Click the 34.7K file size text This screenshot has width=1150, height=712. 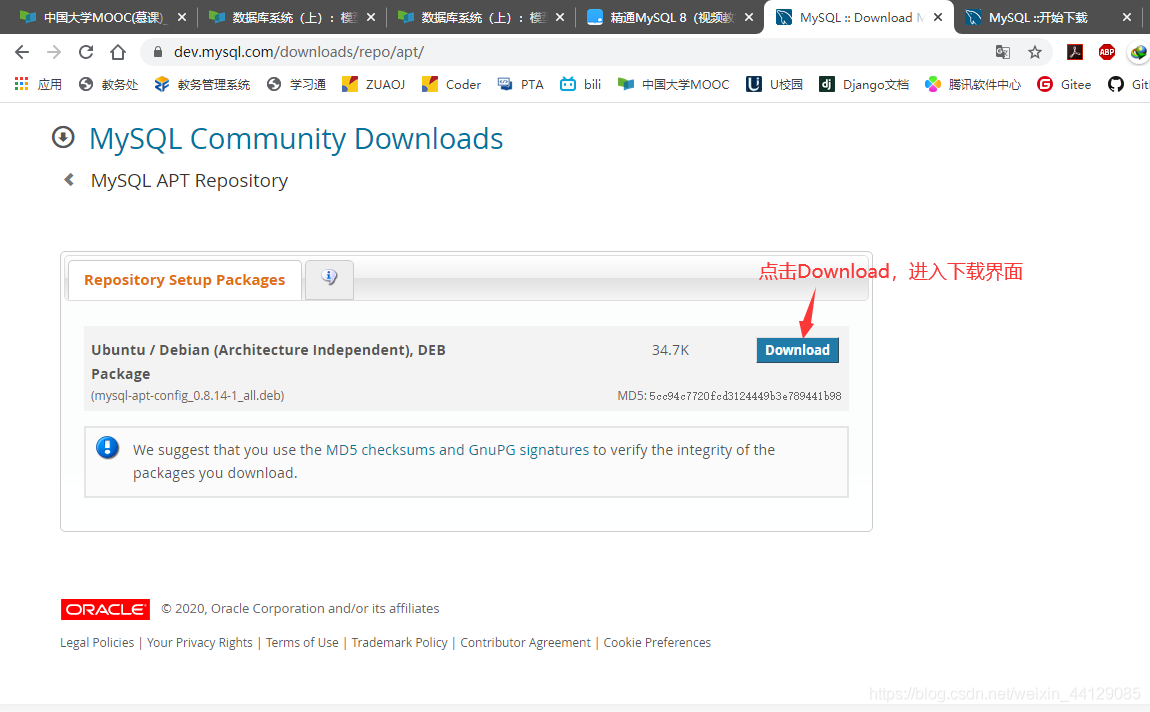click(x=670, y=350)
